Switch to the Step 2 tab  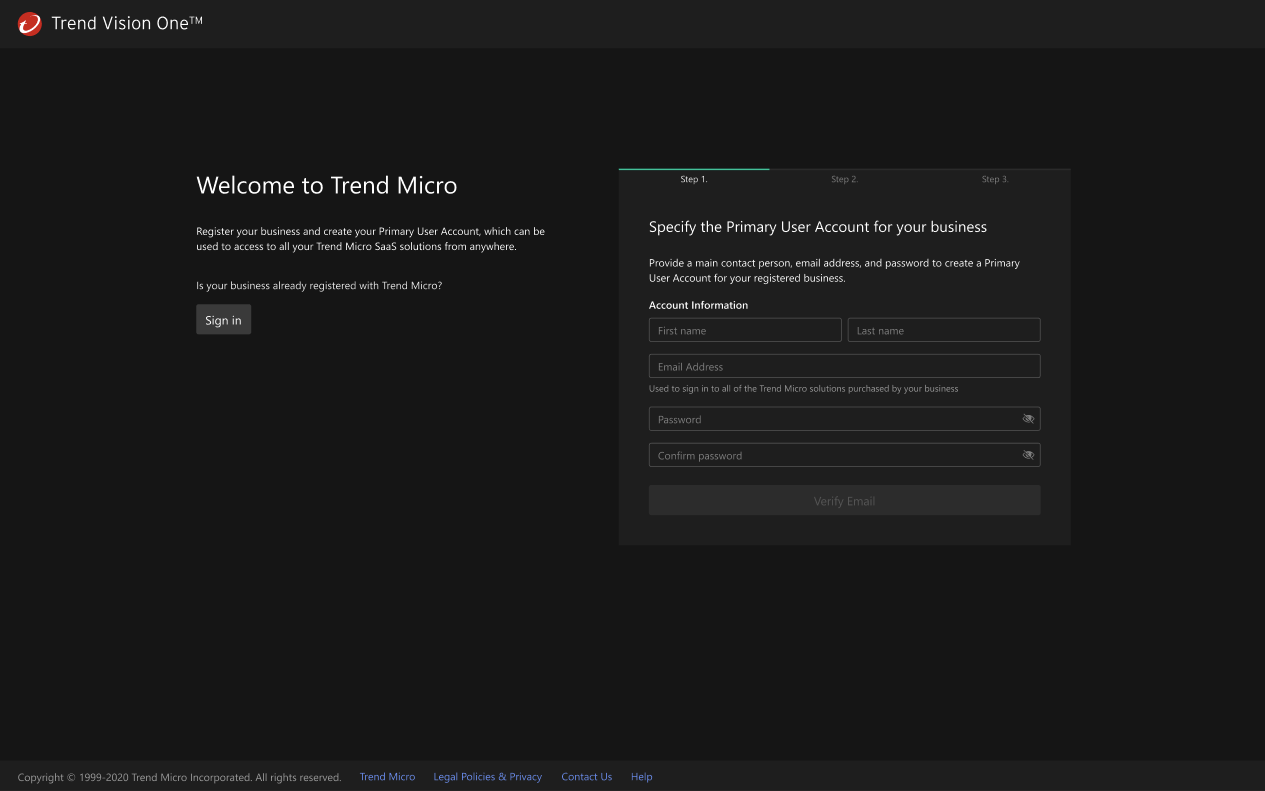coord(845,179)
